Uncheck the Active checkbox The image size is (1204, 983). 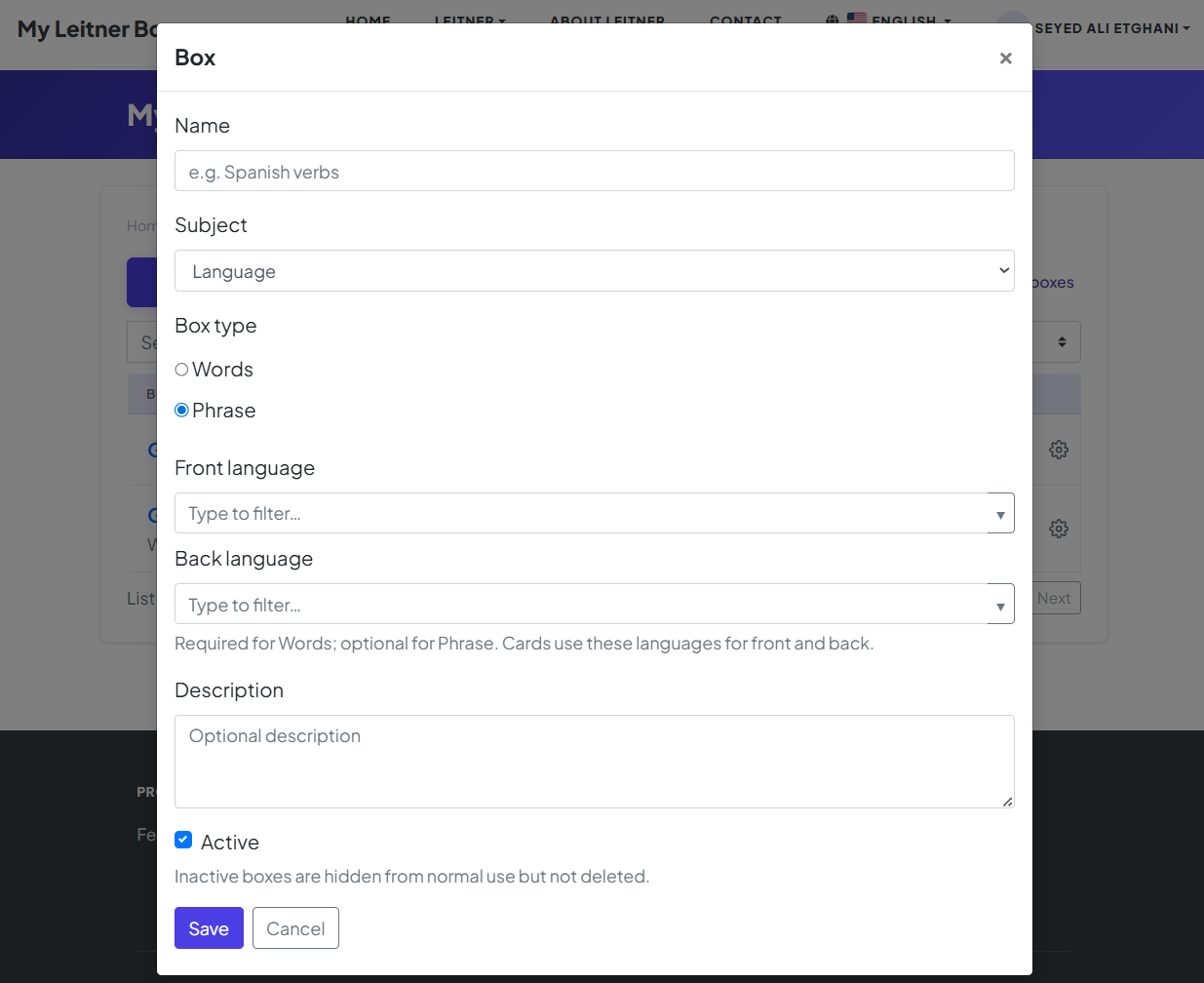point(183,840)
